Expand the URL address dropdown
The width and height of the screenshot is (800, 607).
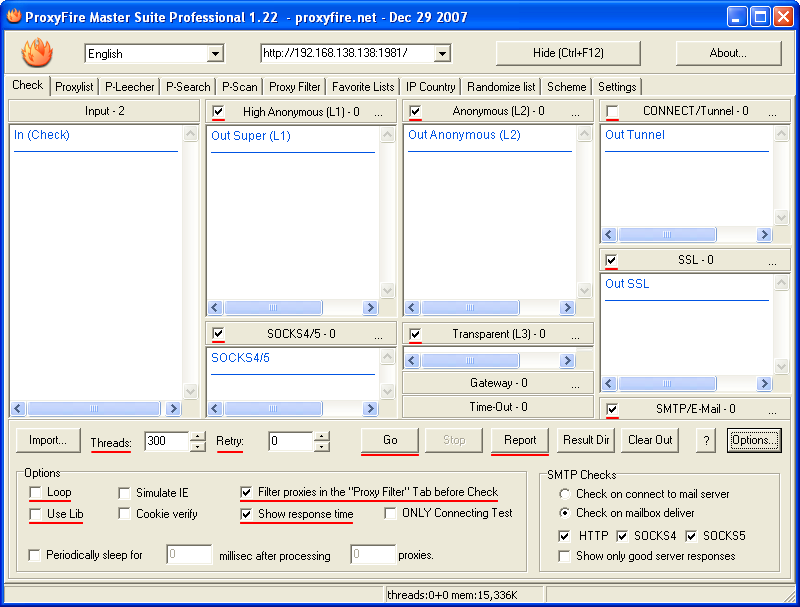pyautogui.click(x=442, y=54)
